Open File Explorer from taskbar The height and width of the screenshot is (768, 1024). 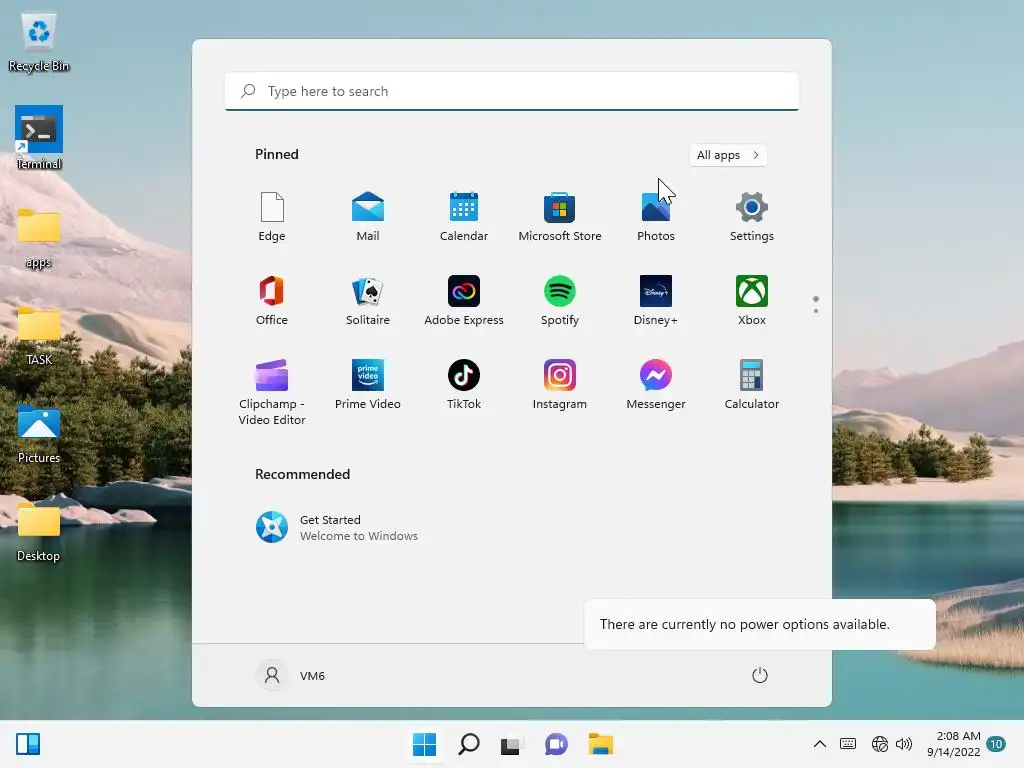pyautogui.click(x=600, y=744)
